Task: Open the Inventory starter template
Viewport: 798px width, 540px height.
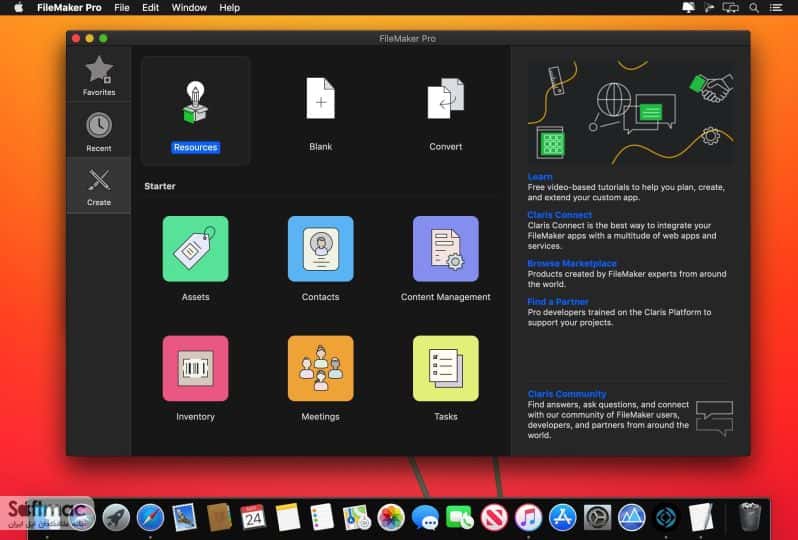Action: coord(195,368)
